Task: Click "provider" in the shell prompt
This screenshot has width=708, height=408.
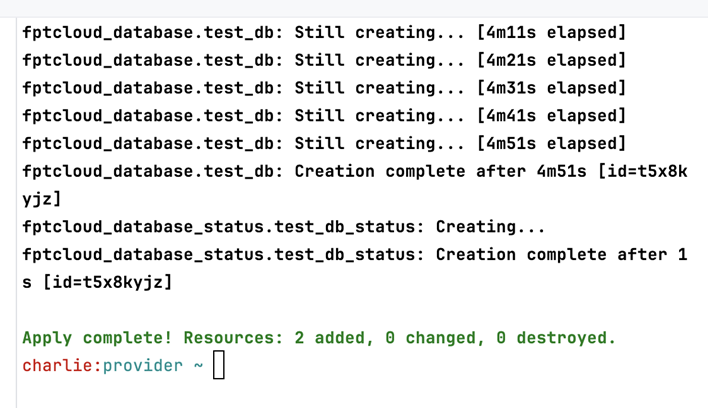Action: (x=143, y=366)
